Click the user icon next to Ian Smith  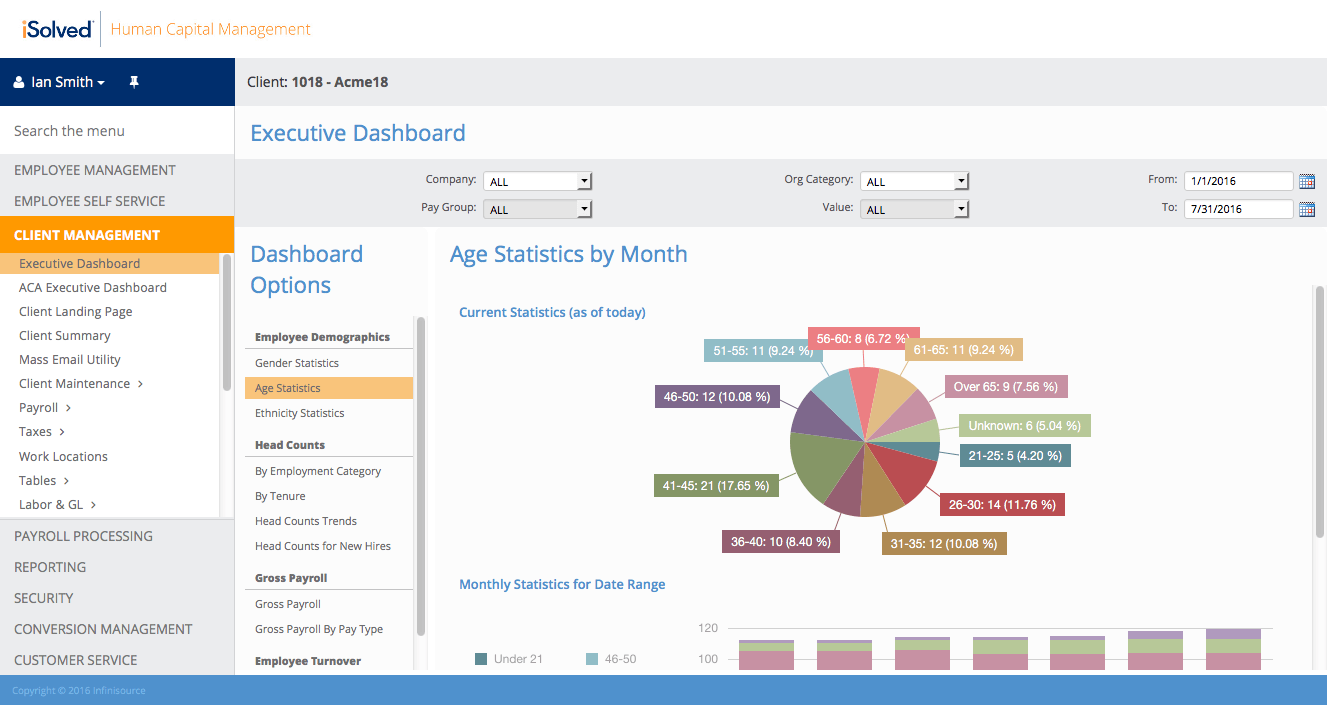click(x=19, y=82)
